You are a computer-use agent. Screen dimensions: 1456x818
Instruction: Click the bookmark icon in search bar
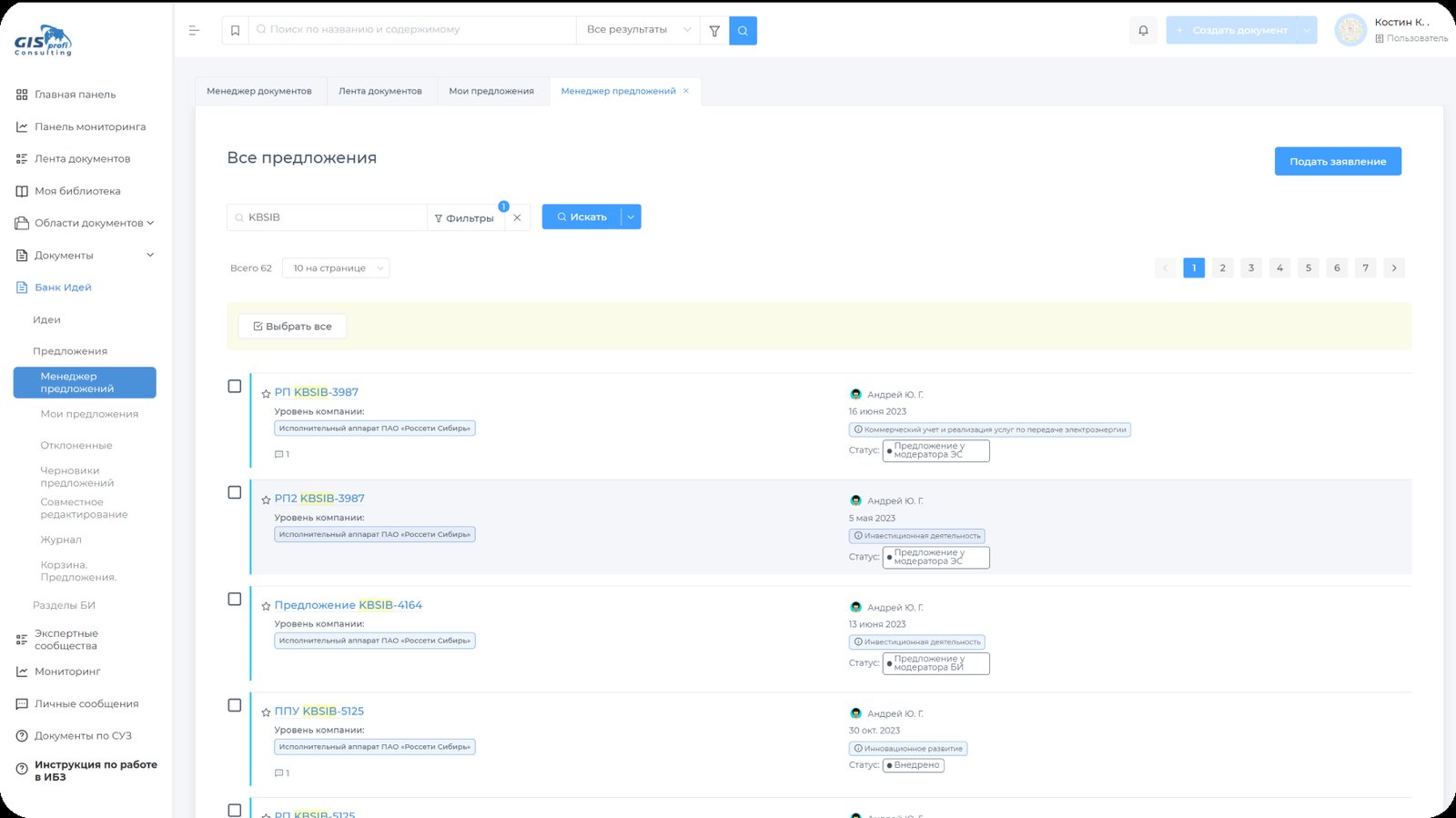pos(235,30)
